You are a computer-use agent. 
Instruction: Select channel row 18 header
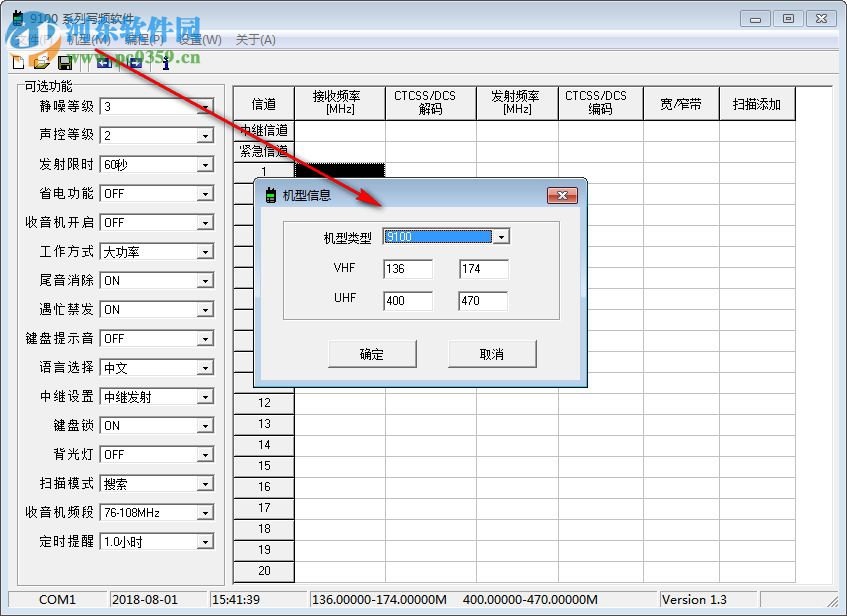264,530
